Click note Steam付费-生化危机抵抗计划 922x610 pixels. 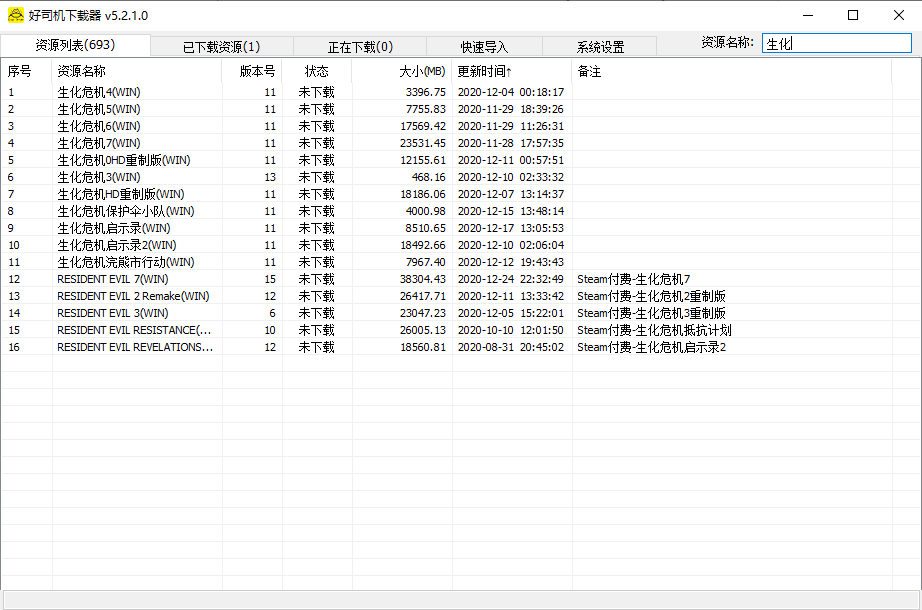(x=654, y=331)
